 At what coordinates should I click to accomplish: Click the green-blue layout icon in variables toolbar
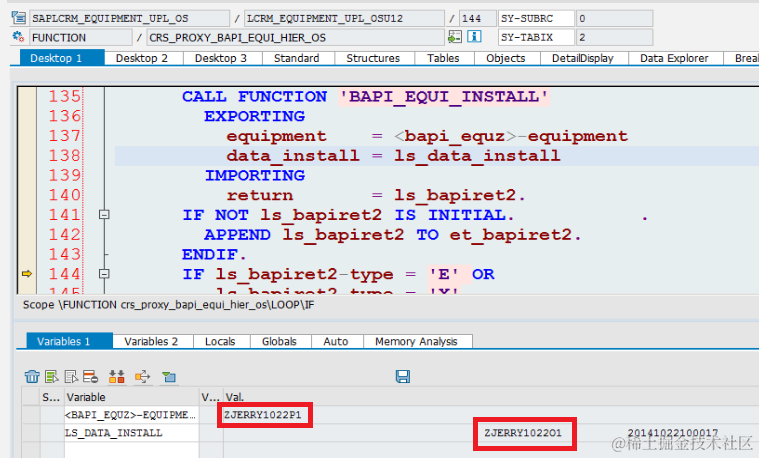click(x=169, y=377)
